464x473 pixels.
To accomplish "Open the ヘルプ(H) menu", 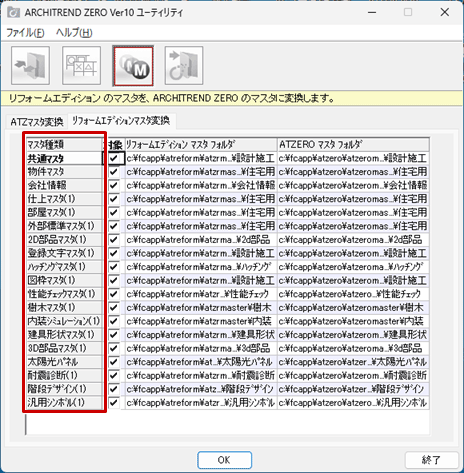I will click(74, 33).
